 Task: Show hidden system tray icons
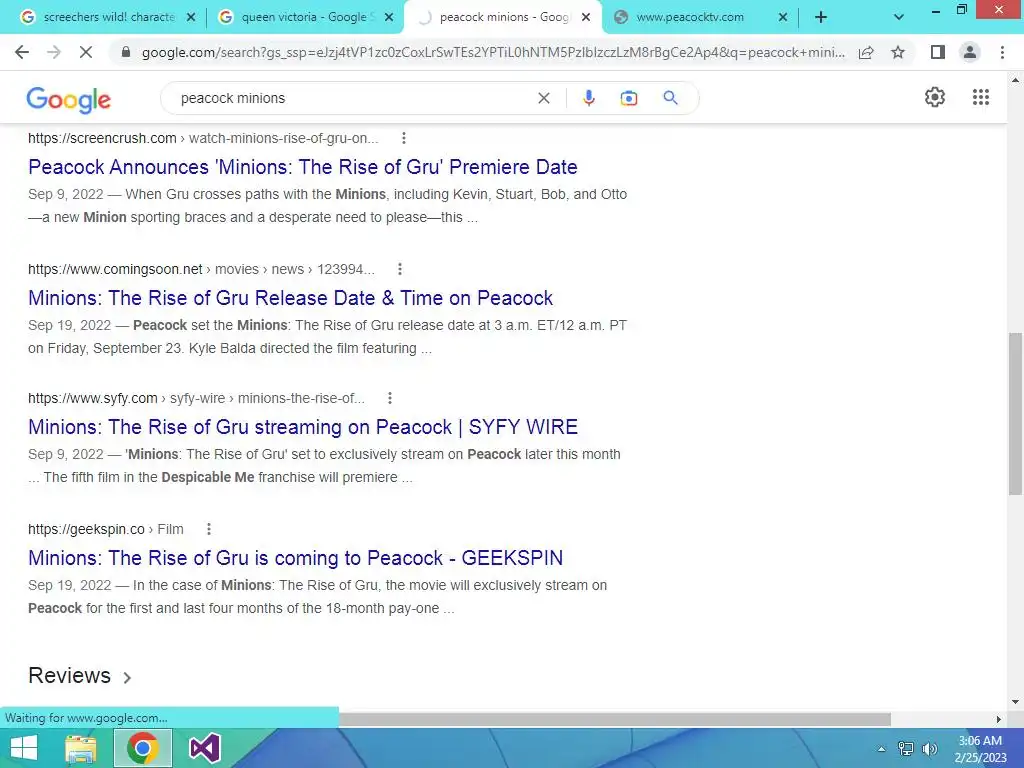coord(881,749)
